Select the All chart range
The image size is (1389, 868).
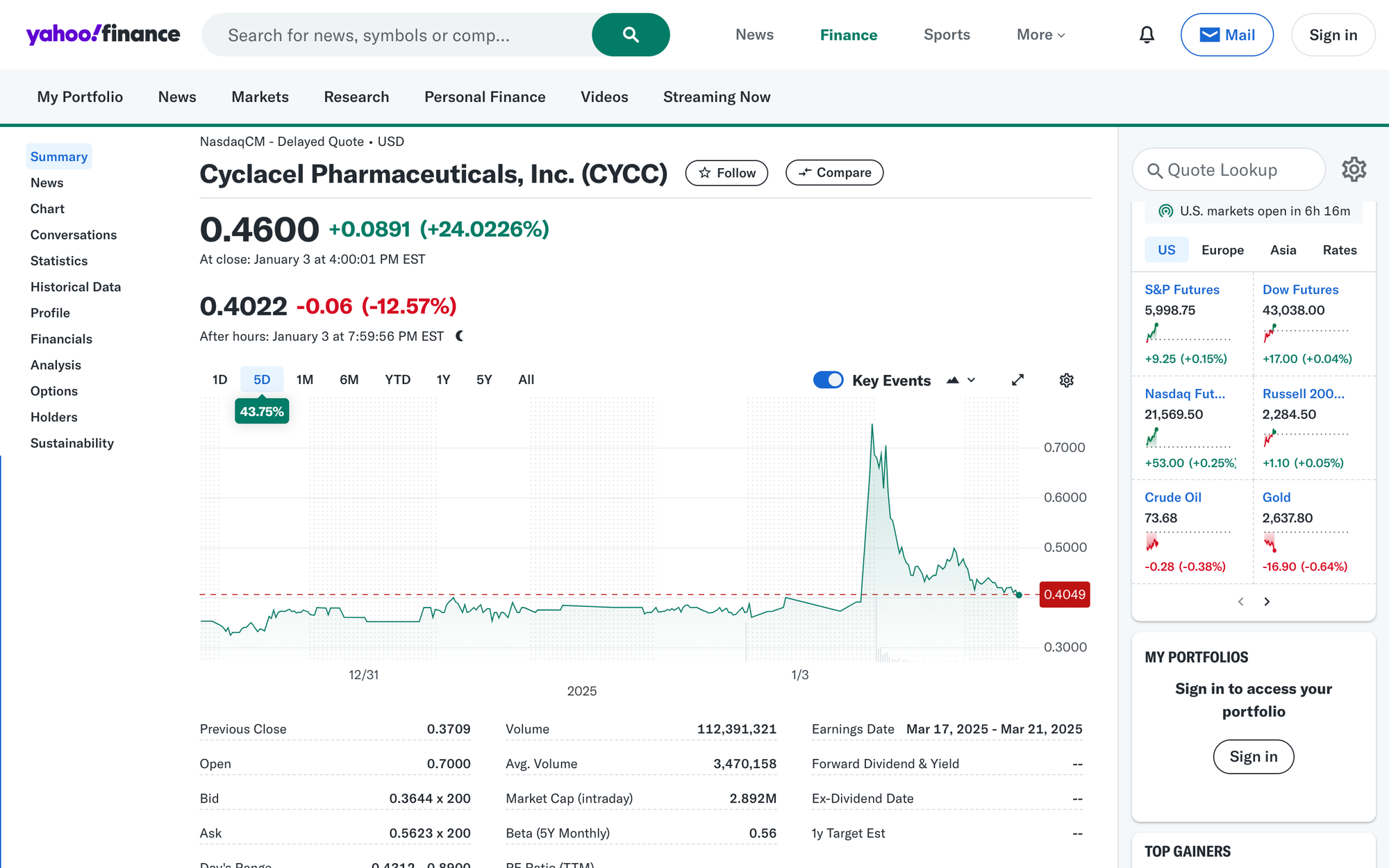click(526, 380)
